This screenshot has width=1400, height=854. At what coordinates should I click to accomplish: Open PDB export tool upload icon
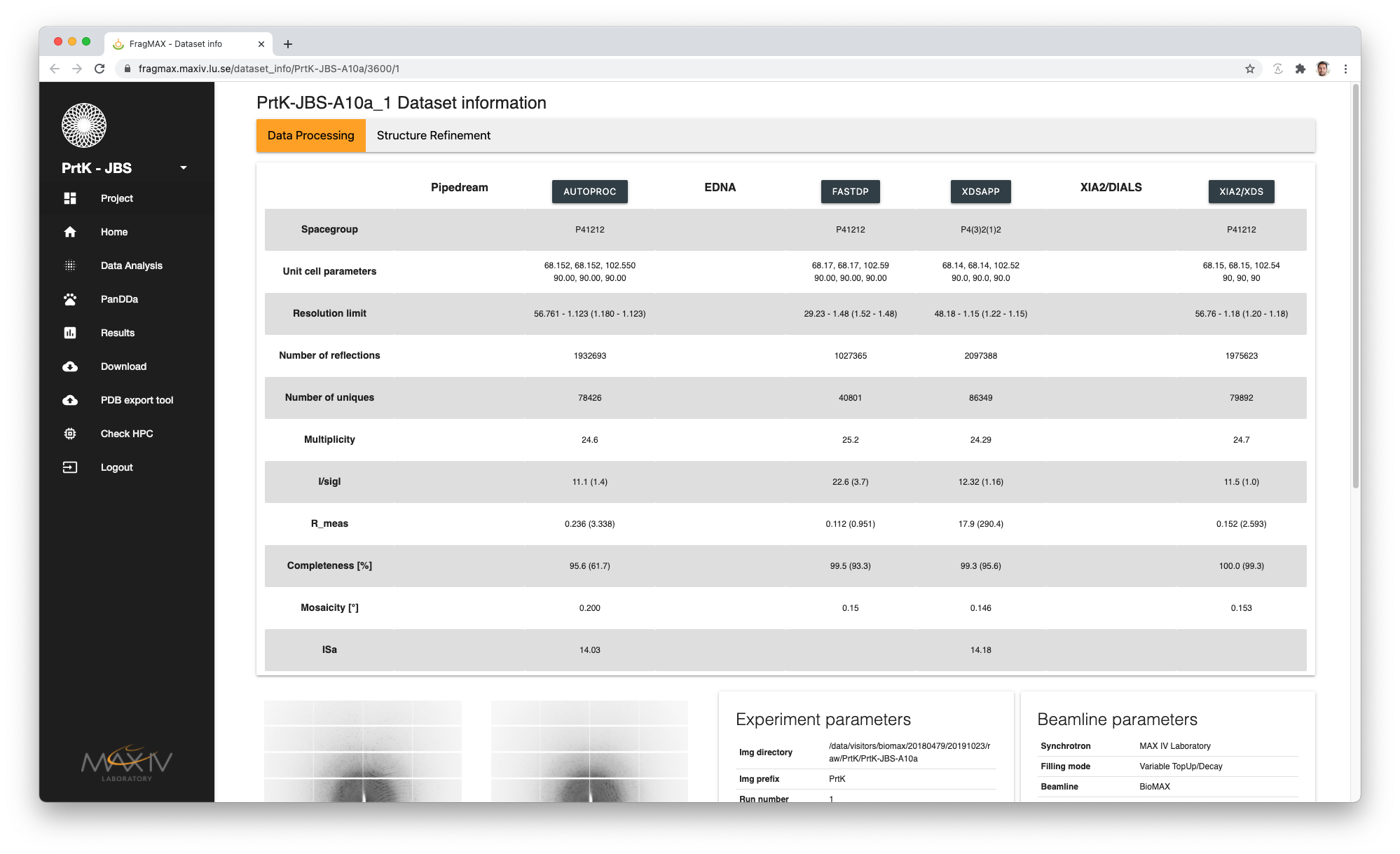tap(70, 400)
